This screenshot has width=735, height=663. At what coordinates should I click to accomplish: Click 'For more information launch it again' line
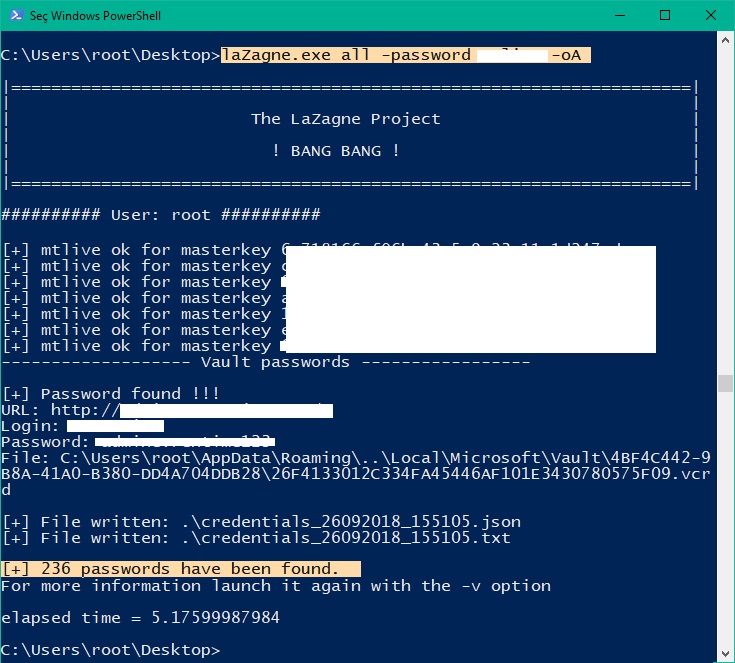(x=276, y=586)
